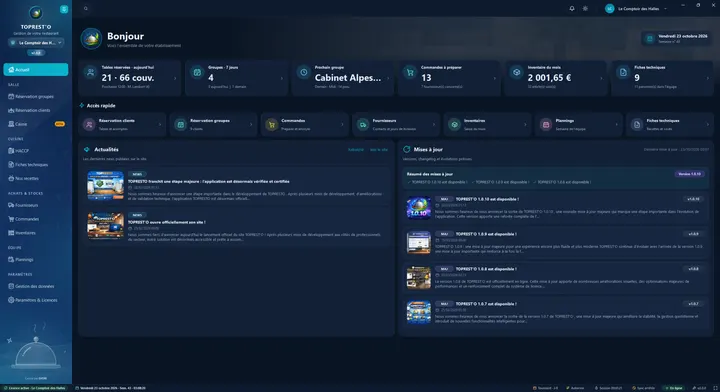Open the notifications bell icon
720x392 pixels.
(572, 9)
